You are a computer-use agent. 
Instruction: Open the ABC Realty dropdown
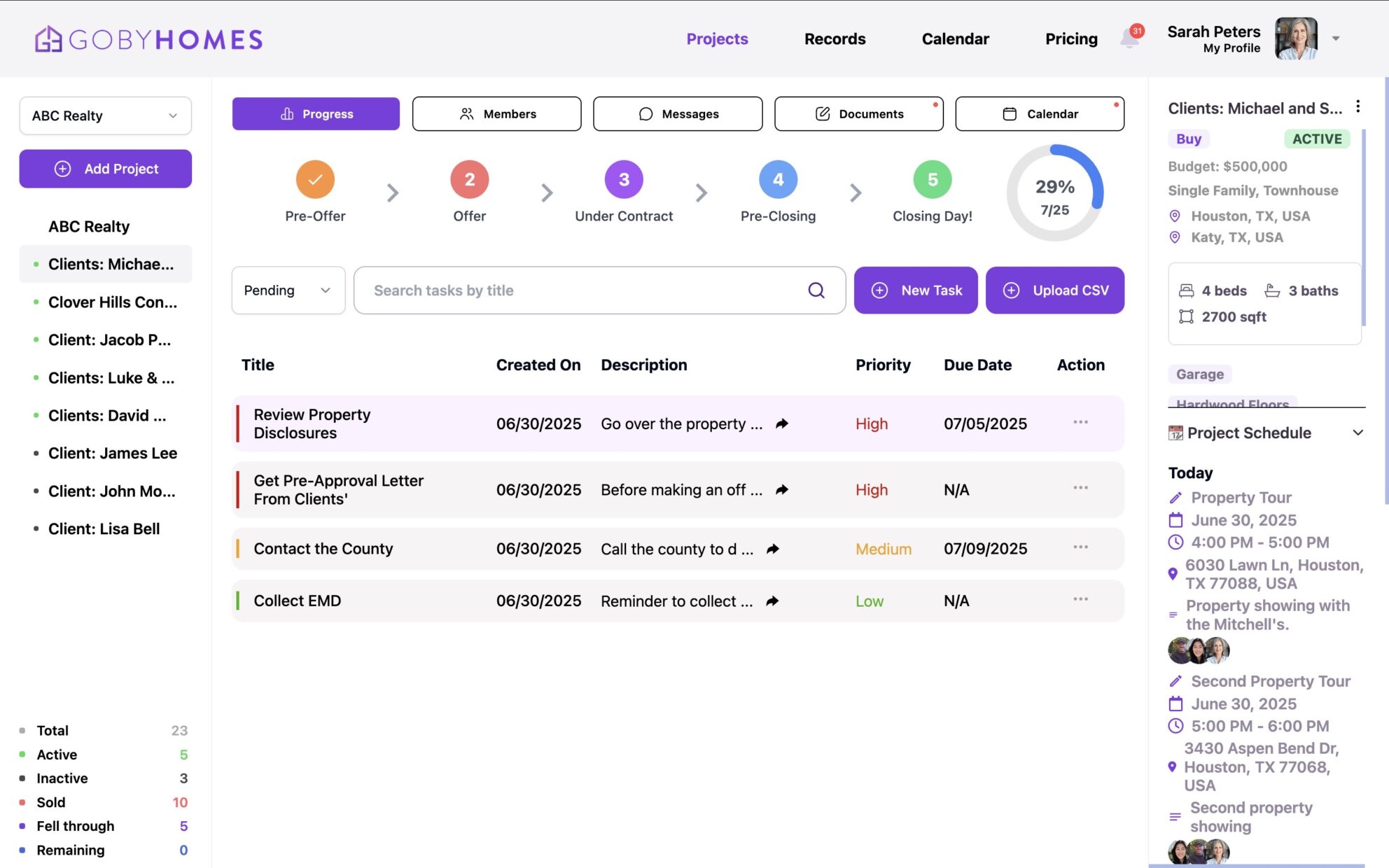105,115
